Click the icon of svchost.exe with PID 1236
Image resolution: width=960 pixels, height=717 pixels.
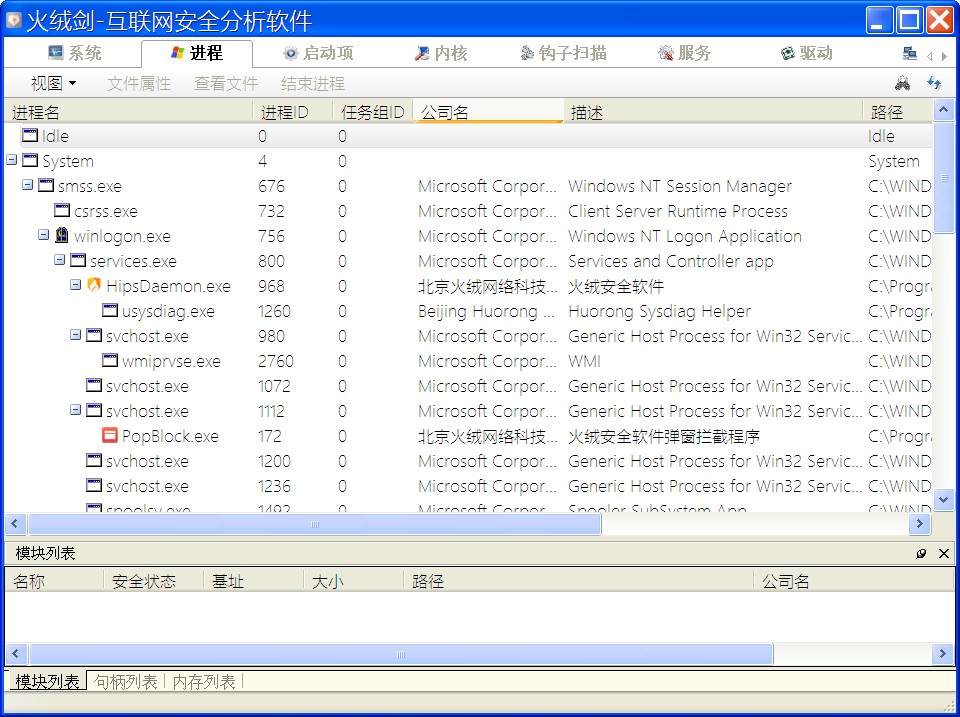[x=94, y=485]
